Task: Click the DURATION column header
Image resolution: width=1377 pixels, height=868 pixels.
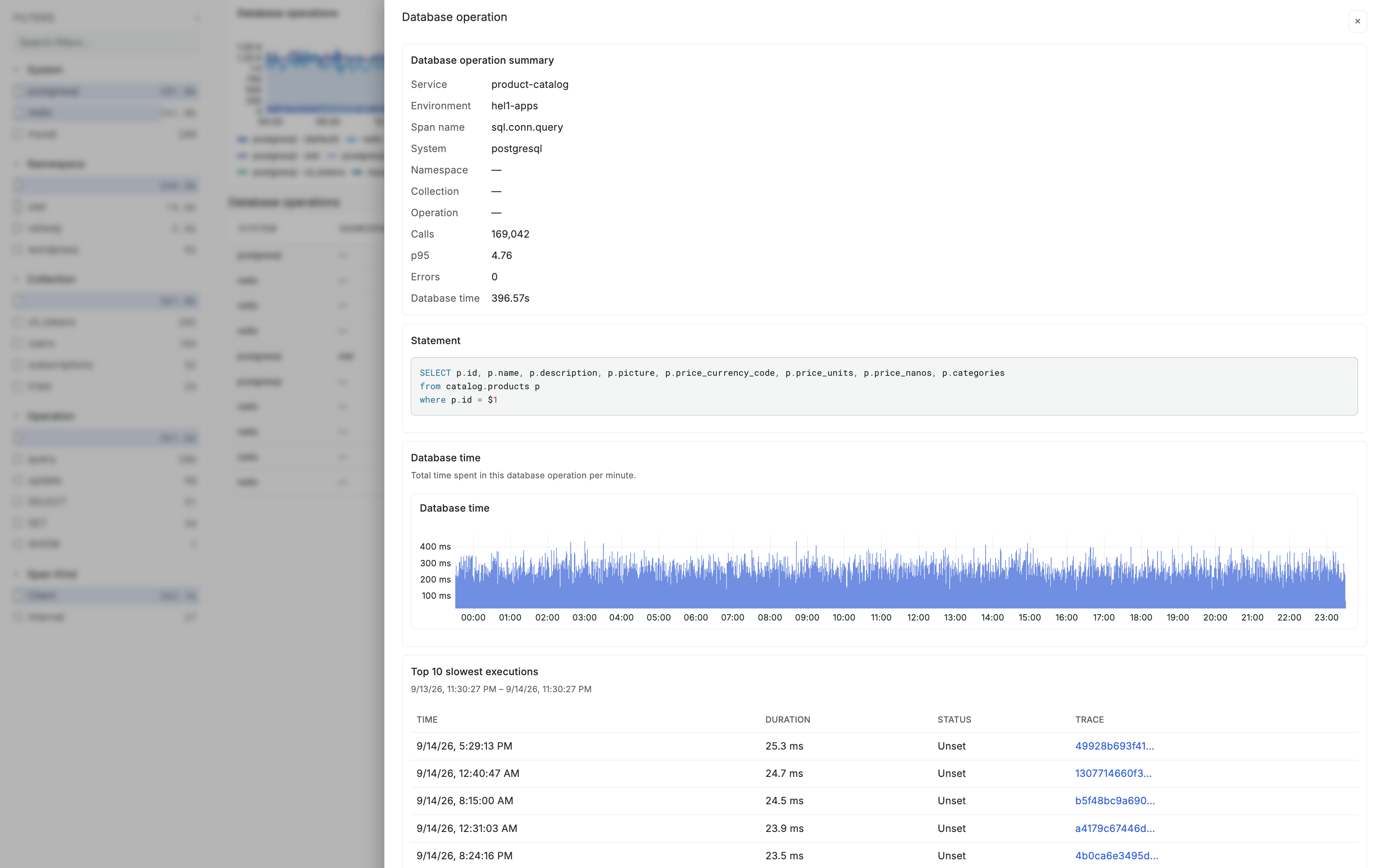Action: [x=788, y=720]
